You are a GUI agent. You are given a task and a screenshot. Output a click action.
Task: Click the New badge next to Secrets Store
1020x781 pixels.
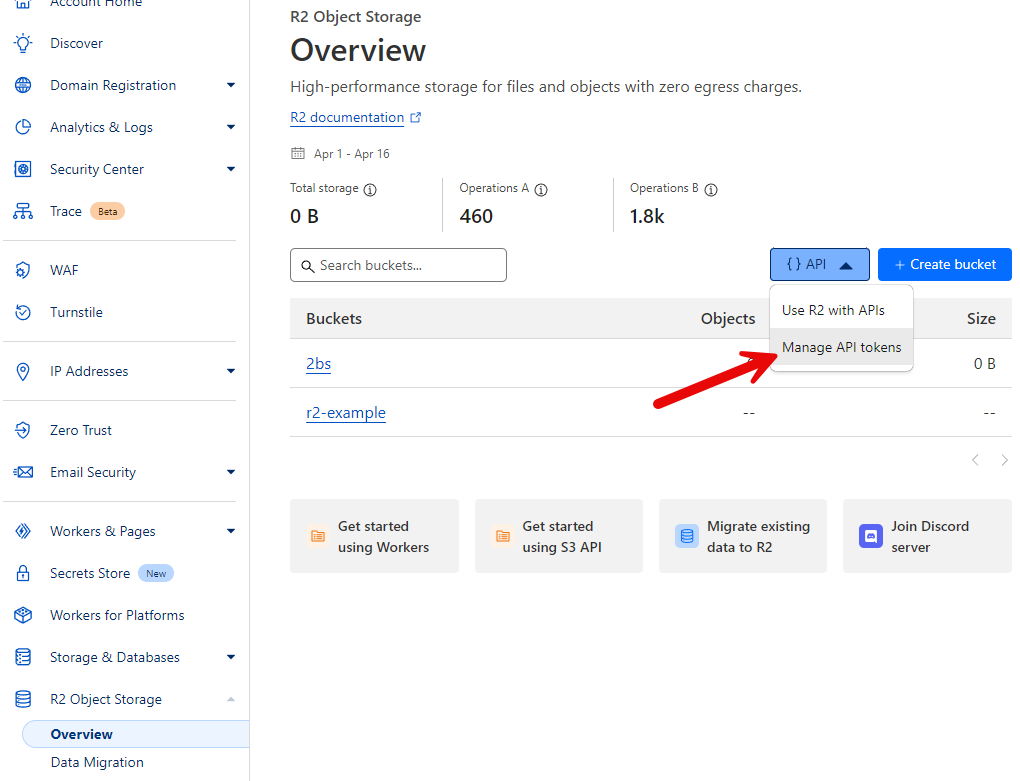156,574
